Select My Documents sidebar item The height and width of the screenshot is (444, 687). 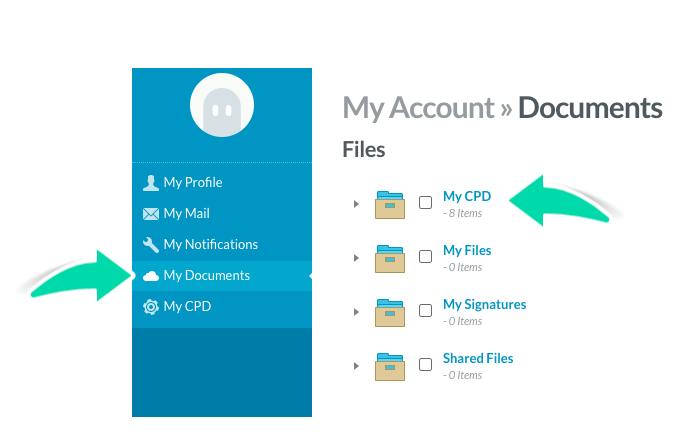click(x=222, y=276)
